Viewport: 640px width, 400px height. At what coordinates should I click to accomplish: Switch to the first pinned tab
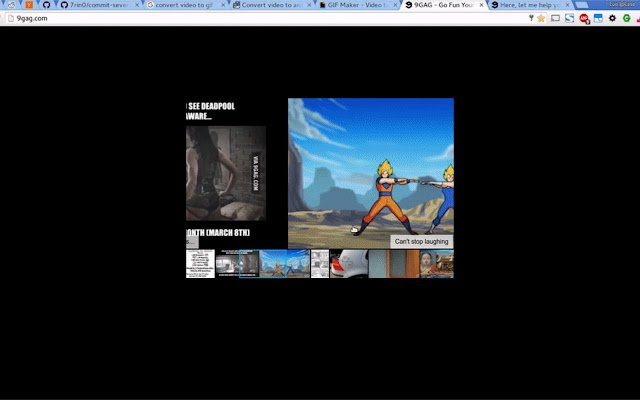pyautogui.click(x=12, y=5)
